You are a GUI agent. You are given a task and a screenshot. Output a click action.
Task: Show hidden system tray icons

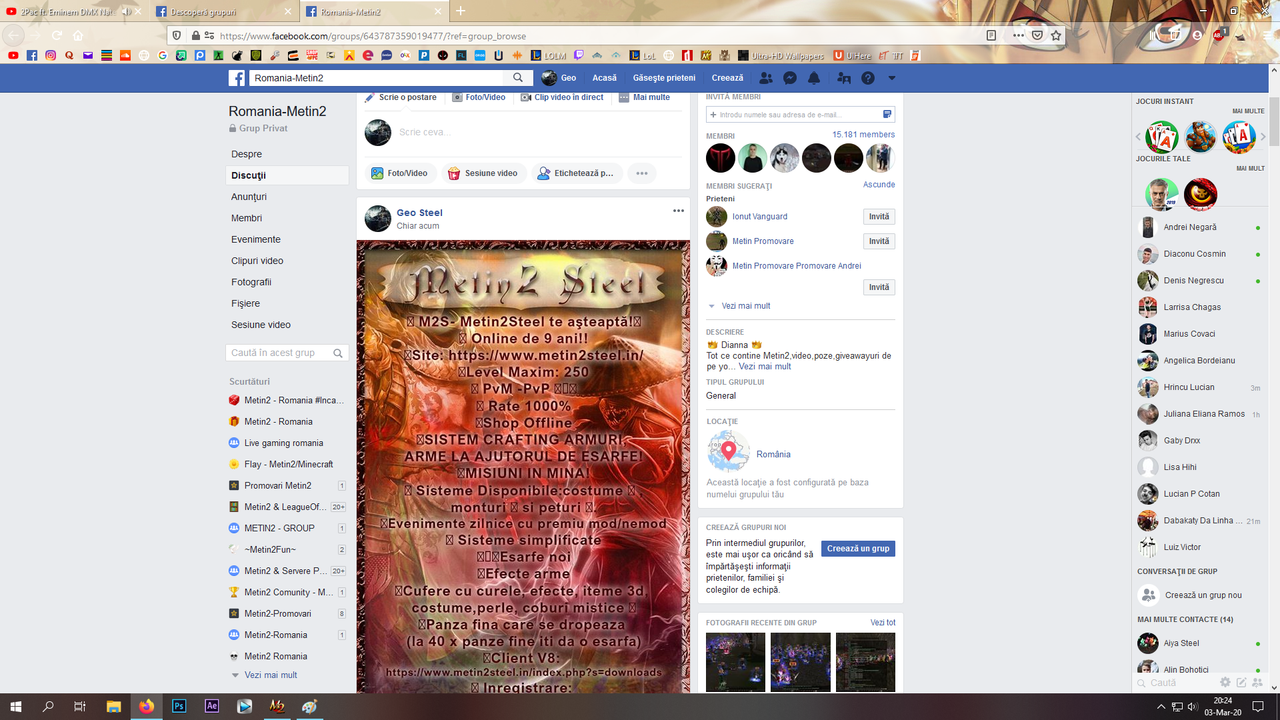1161,707
